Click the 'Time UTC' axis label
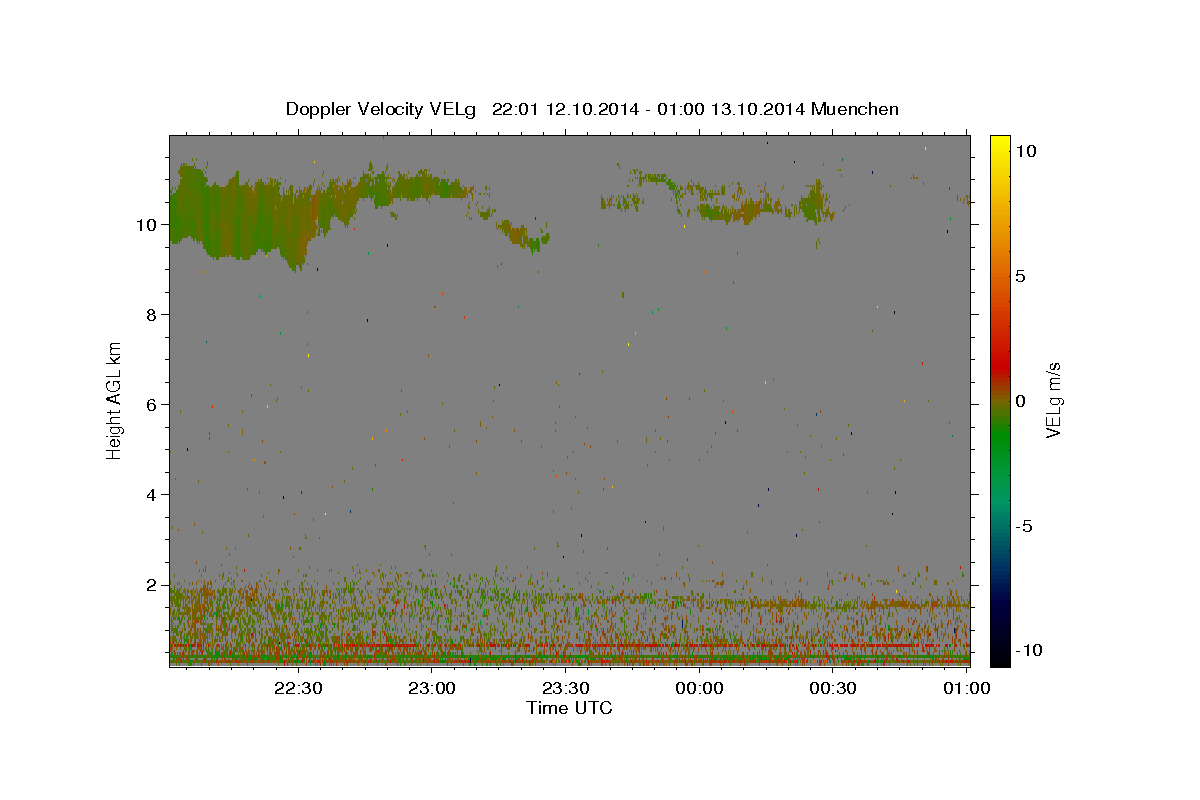This screenshot has height=800, width=1200. tap(569, 708)
